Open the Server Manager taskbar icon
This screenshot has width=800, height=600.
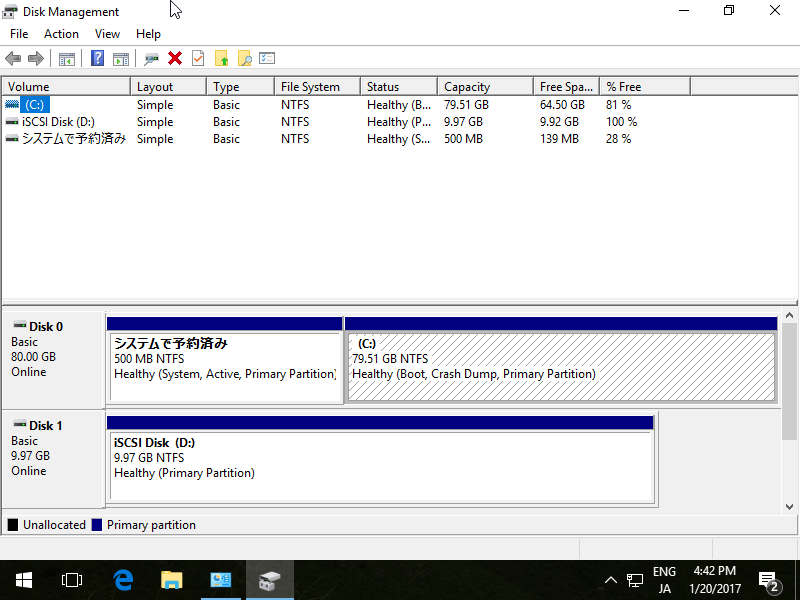(221, 580)
